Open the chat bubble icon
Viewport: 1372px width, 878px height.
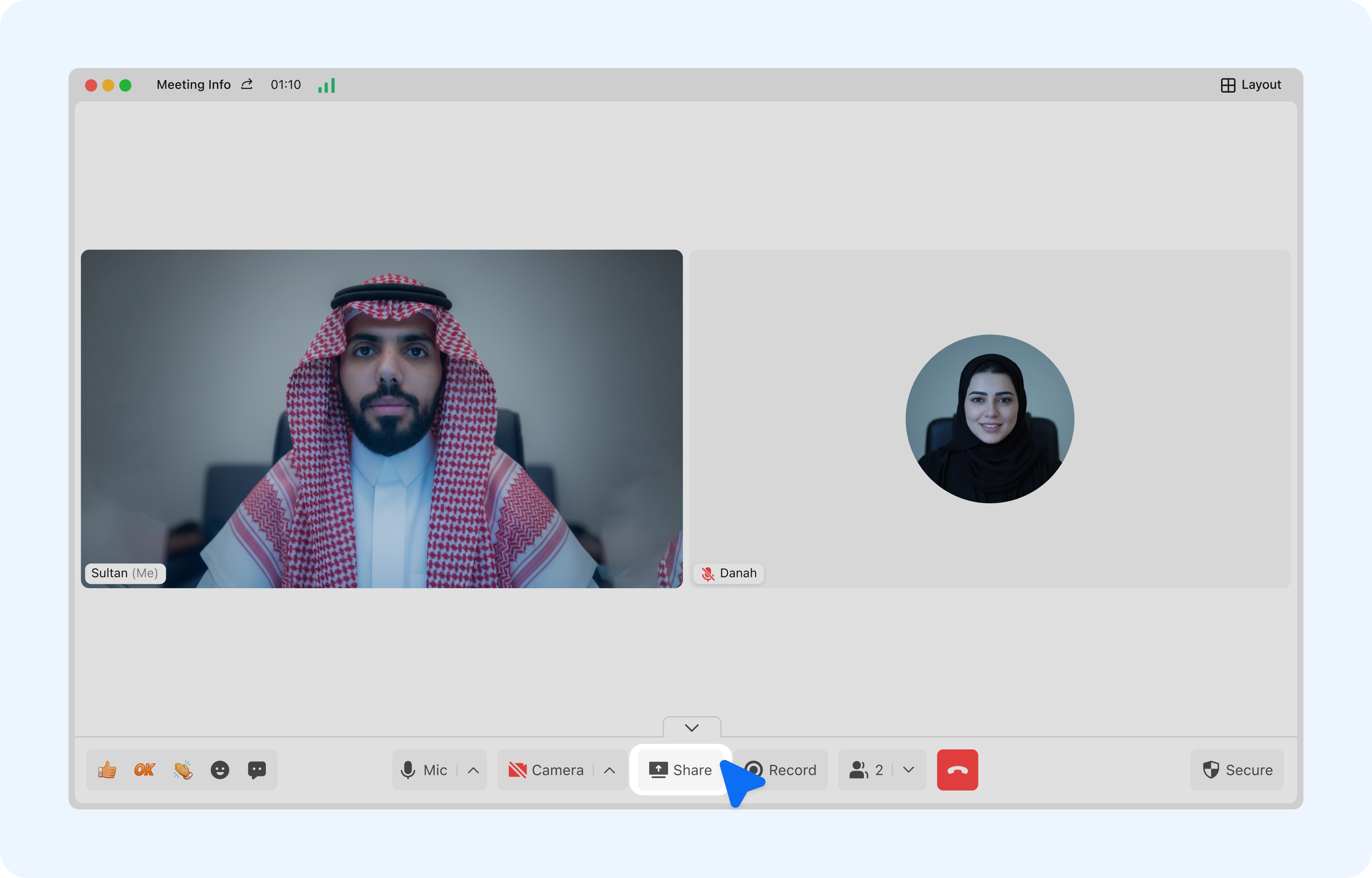coord(256,770)
